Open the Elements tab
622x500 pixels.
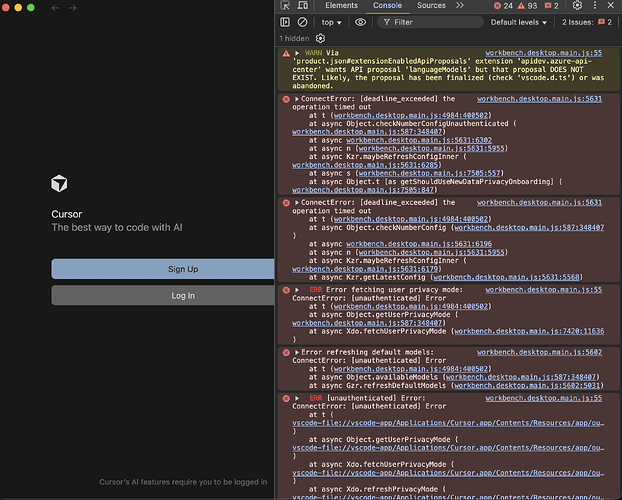pos(341,5)
